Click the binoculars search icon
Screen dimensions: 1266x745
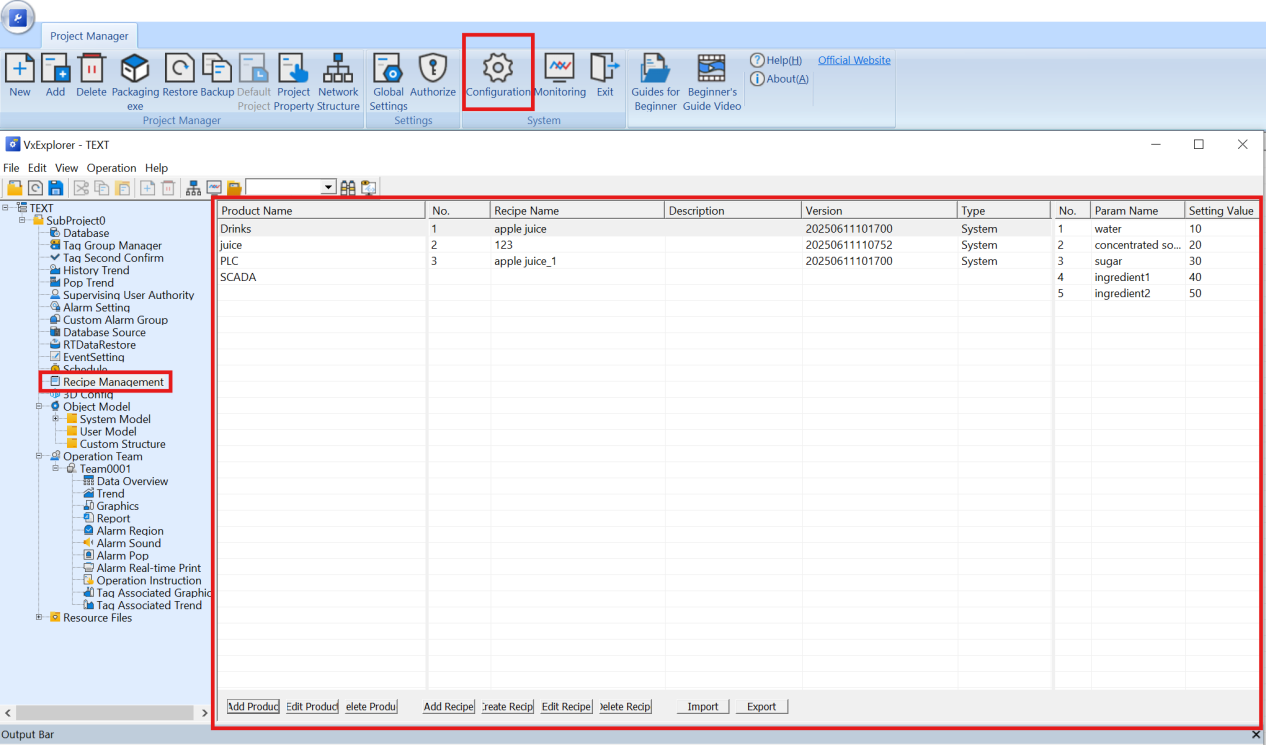pos(348,188)
